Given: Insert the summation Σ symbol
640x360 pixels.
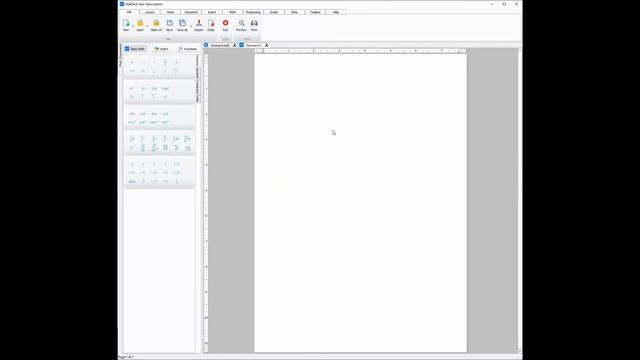Looking at the screenshot, I should [x=176, y=147].
